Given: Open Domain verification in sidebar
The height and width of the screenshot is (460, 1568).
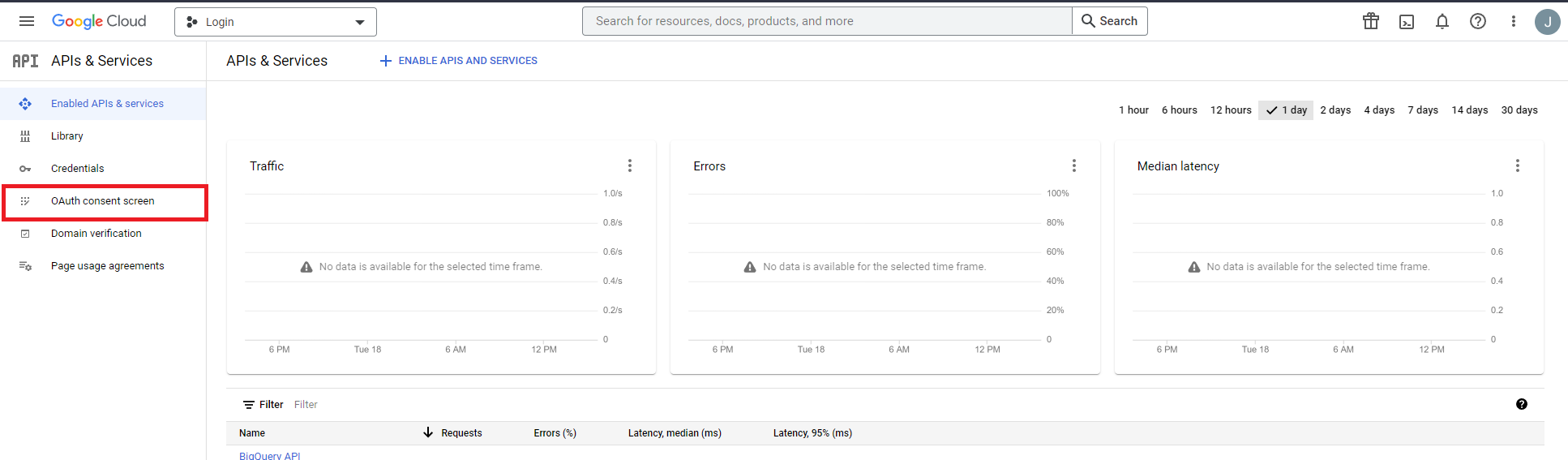Looking at the screenshot, I should (103, 234).
